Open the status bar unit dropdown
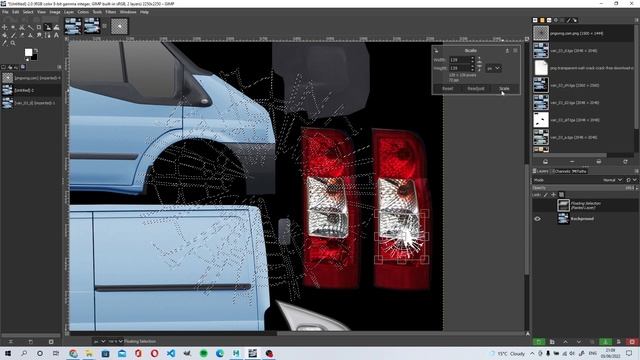 [99, 341]
